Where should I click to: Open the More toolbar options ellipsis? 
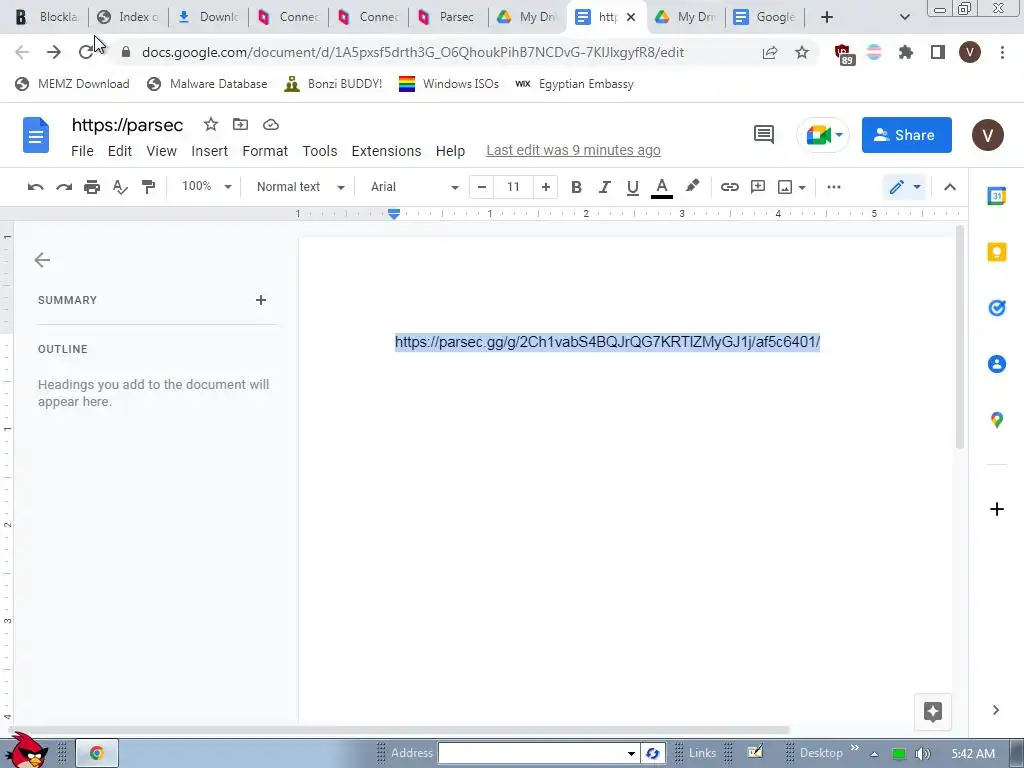click(833, 187)
